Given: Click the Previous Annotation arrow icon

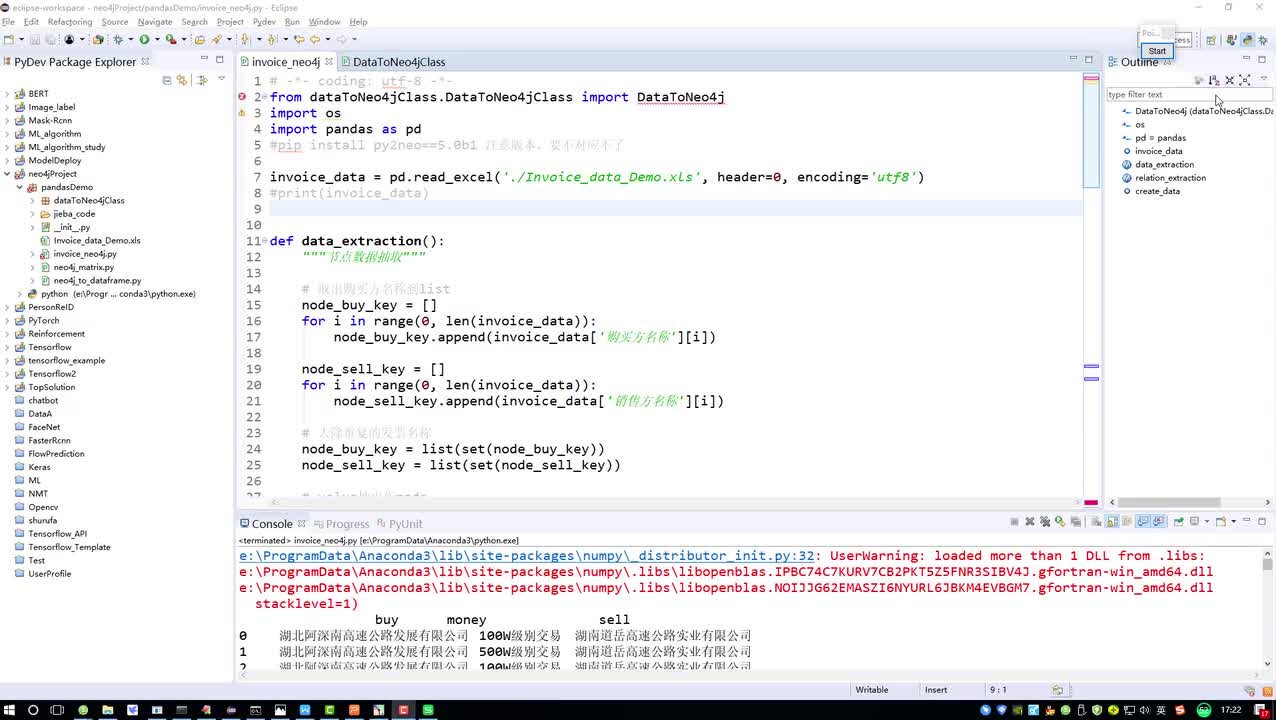Looking at the screenshot, I should click(271, 40).
